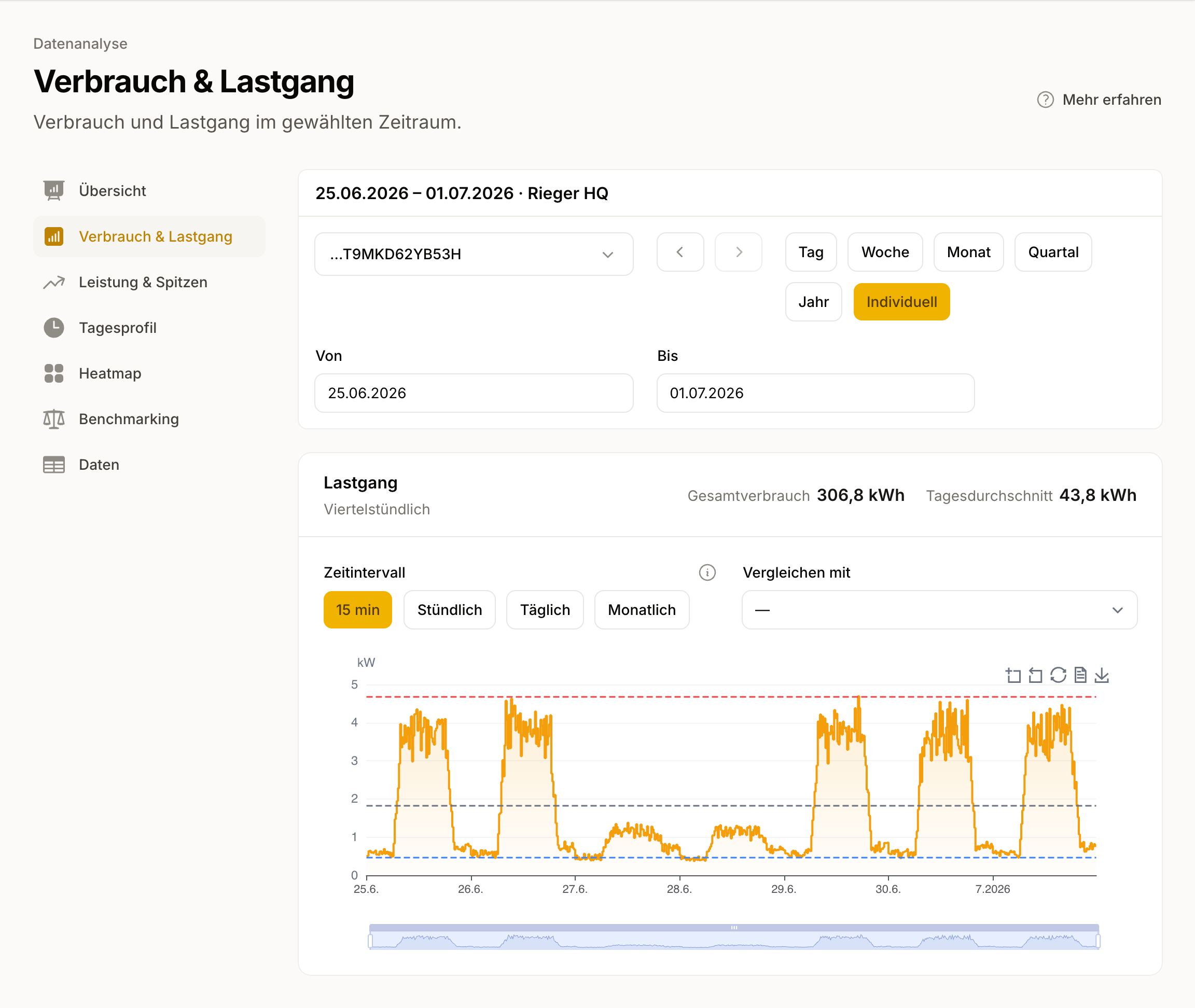Click the table icon for Daten
Screen dimensions: 1195x1008
54,465
